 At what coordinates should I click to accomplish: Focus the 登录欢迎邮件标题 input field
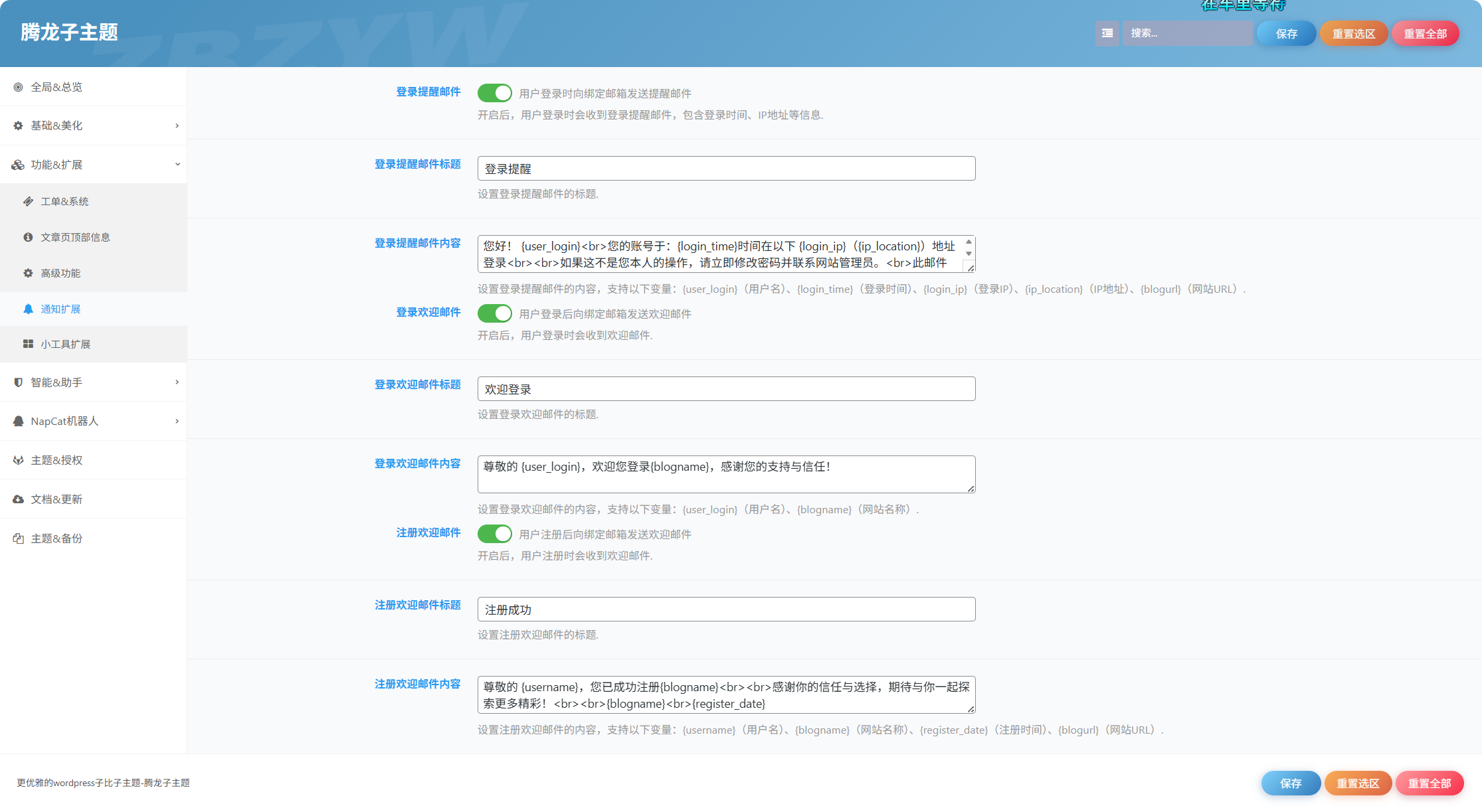[x=726, y=389]
